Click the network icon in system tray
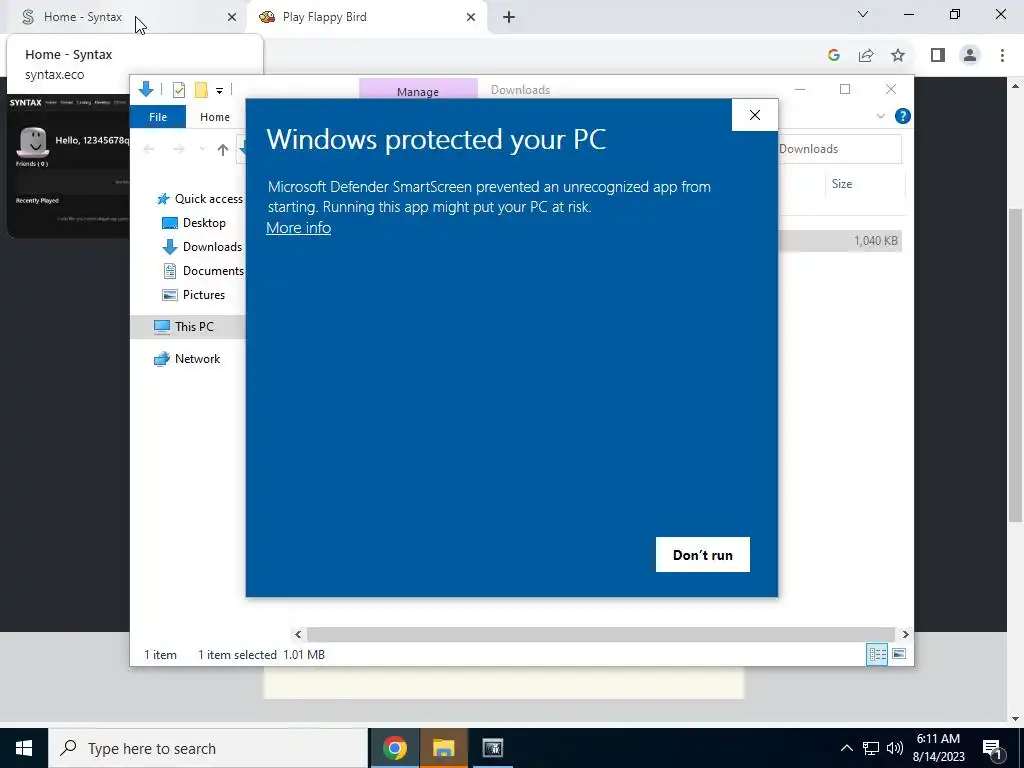Screen dimensions: 1024x768 click(x=871, y=748)
